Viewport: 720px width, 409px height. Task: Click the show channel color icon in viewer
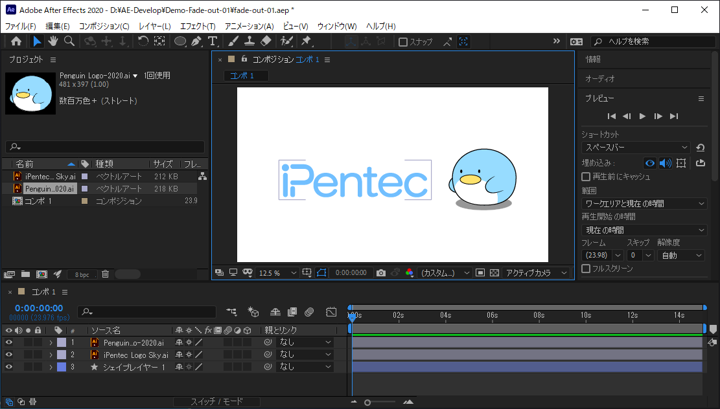point(409,273)
